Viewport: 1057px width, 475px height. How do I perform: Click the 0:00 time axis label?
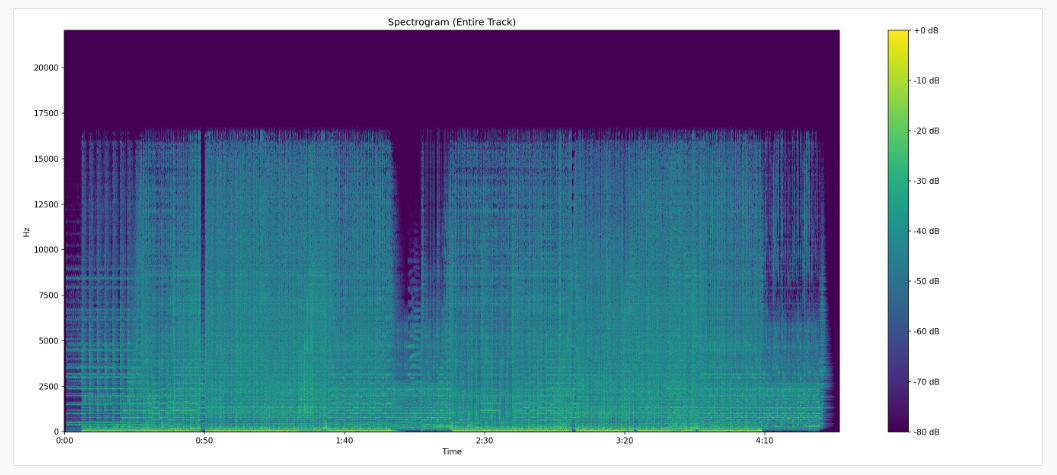(65, 441)
